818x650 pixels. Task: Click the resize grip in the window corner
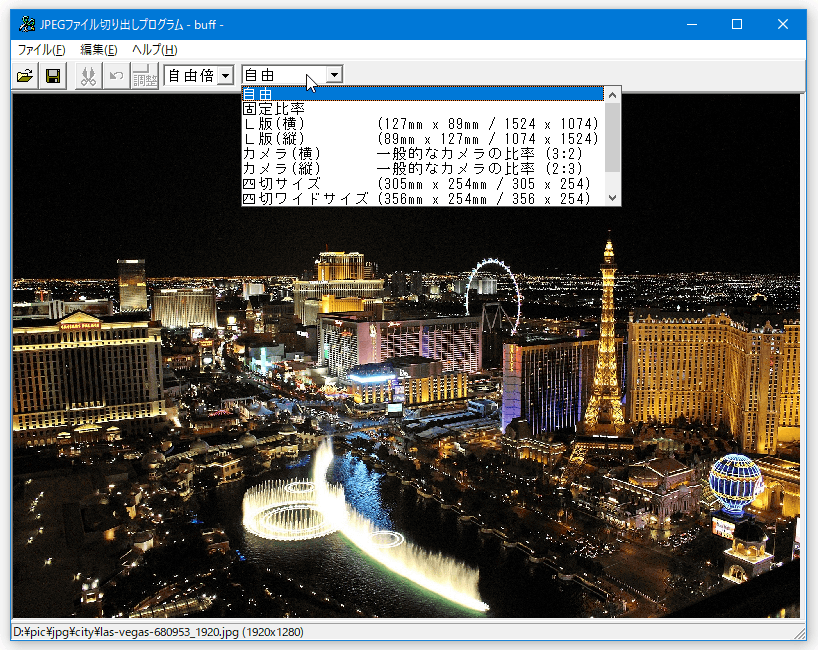click(799, 633)
